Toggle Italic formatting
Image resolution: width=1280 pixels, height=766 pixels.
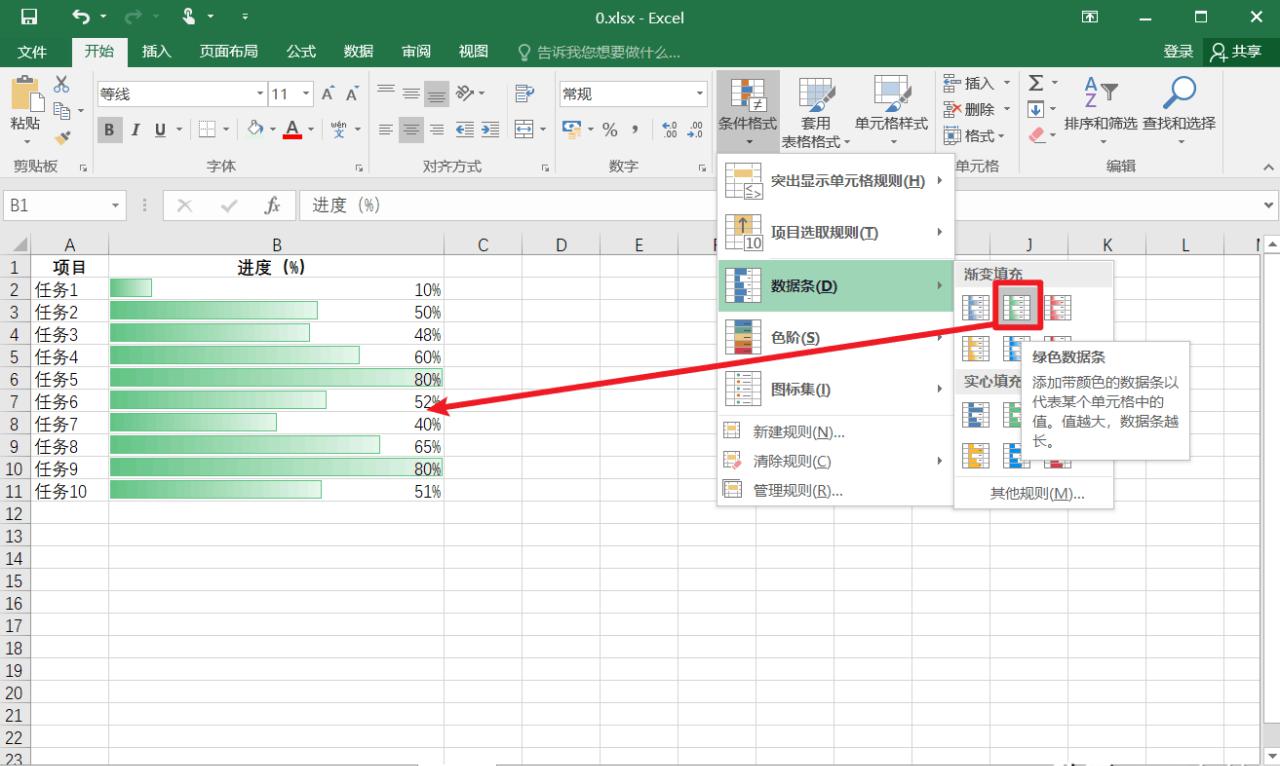coord(134,129)
